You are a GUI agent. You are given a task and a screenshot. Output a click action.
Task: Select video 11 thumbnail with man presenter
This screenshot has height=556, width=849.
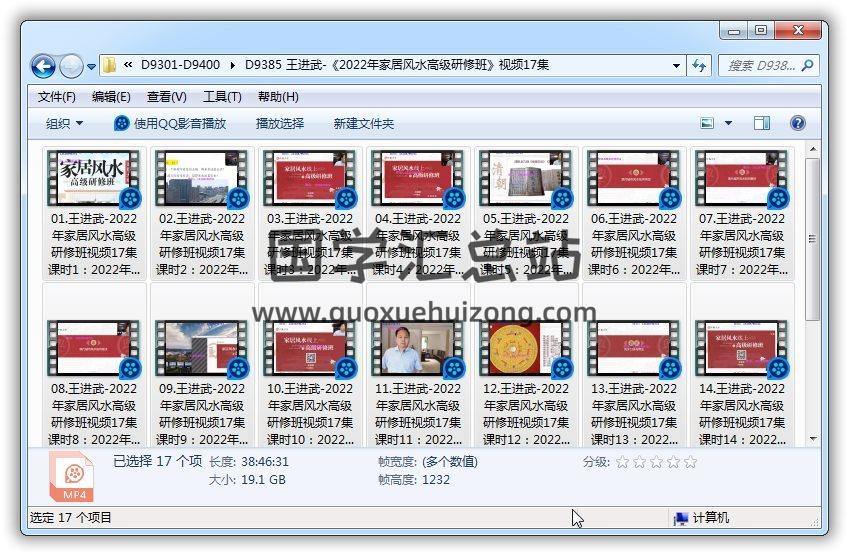[x=414, y=347]
